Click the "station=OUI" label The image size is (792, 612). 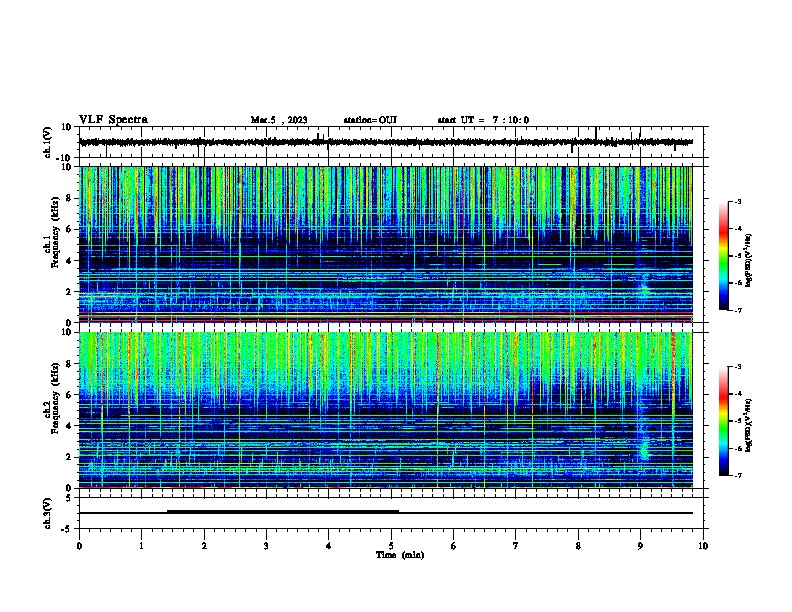[370, 120]
